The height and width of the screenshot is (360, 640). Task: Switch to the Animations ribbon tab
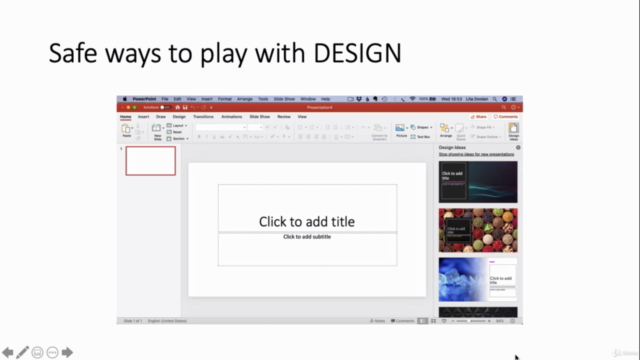[231, 117]
